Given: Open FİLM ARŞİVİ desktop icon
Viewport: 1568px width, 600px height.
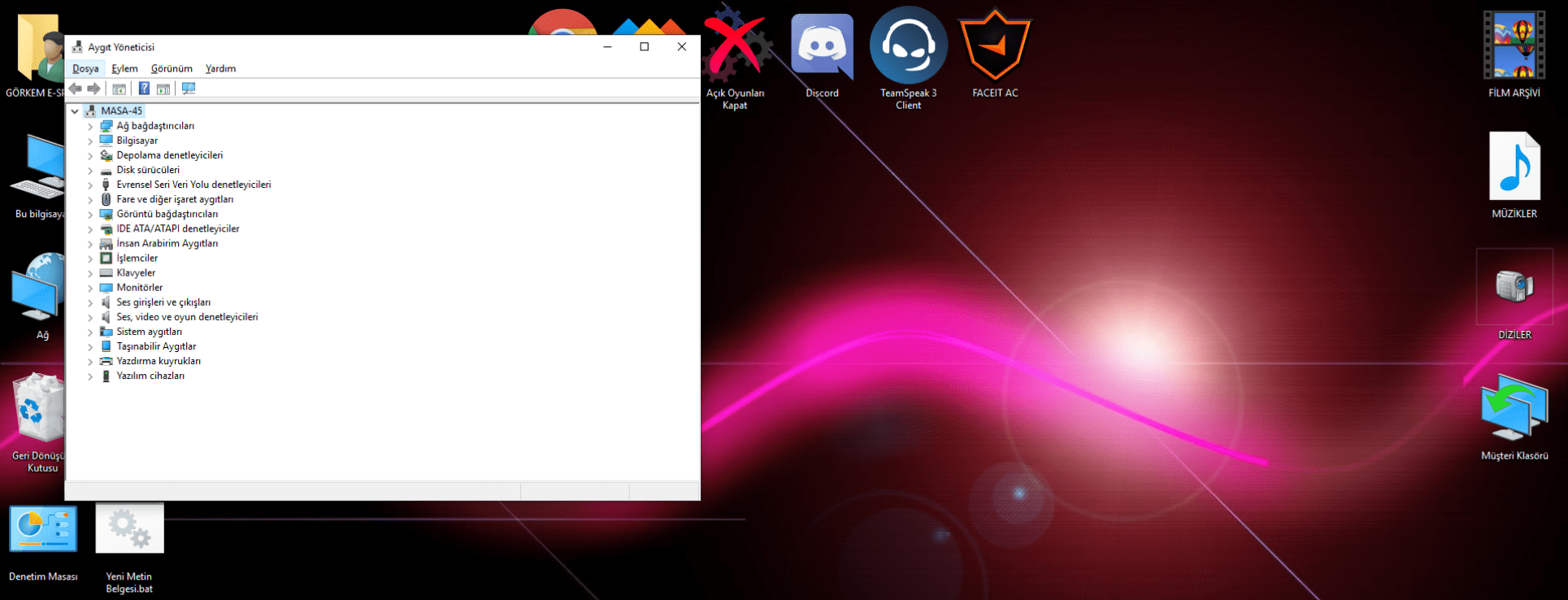Looking at the screenshot, I should click(x=1514, y=54).
